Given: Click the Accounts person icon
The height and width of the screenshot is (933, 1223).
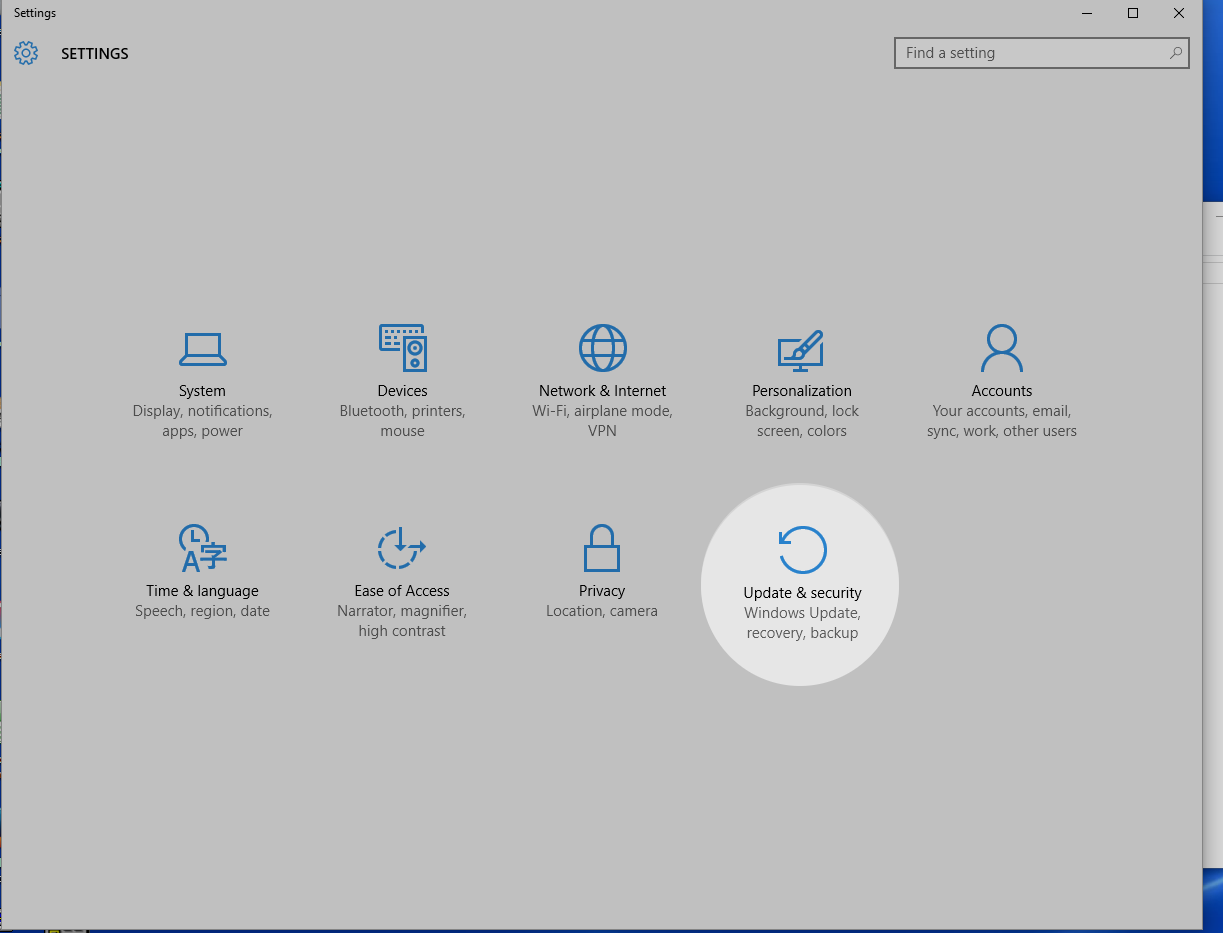Looking at the screenshot, I should tap(1001, 348).
